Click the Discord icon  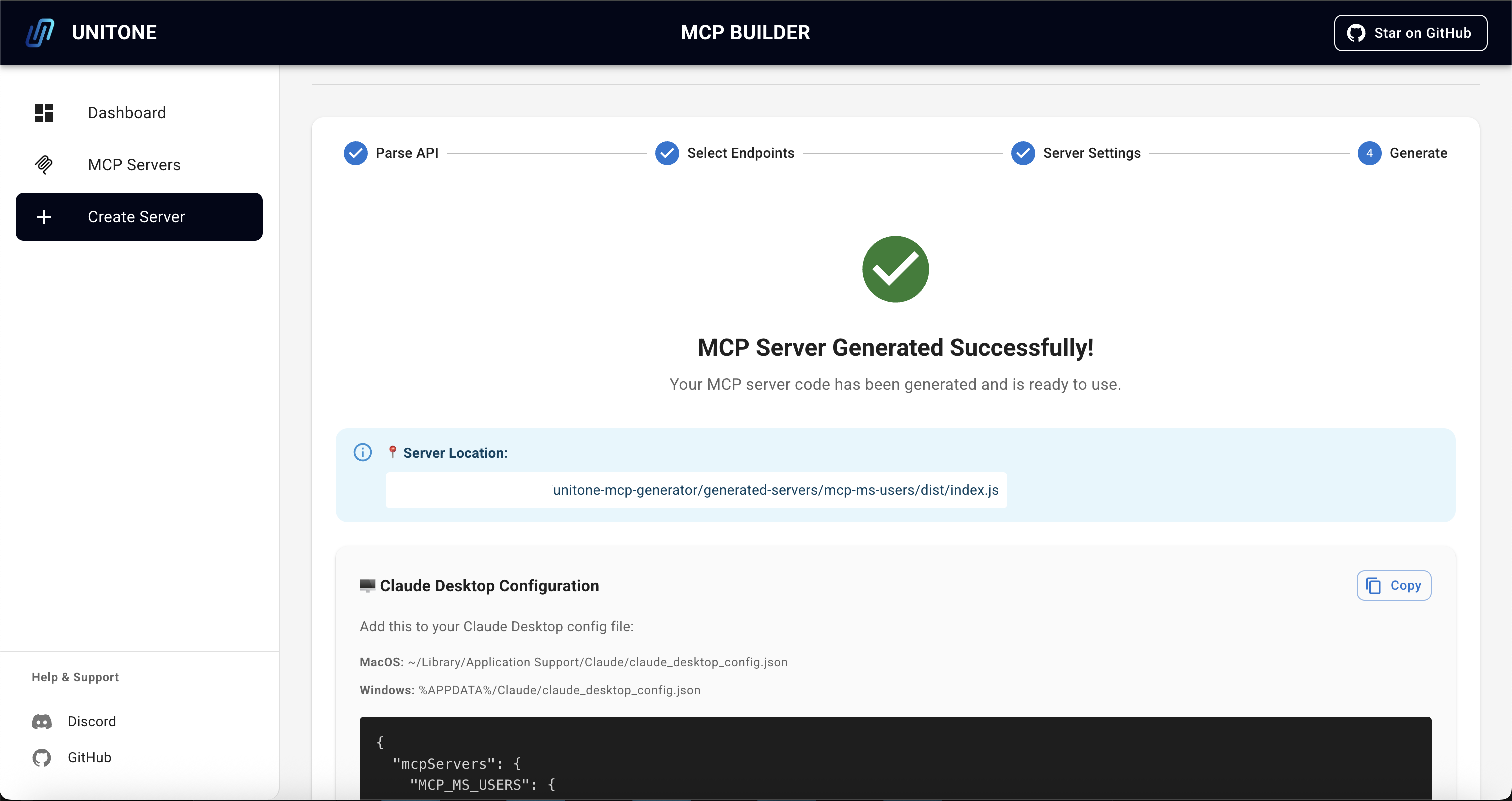41,722
